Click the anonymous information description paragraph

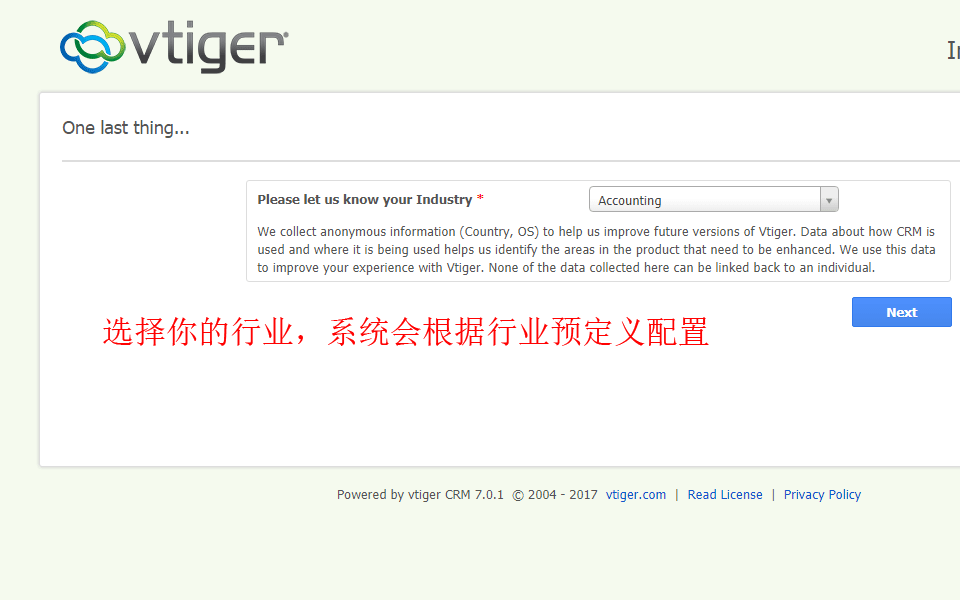point(596,250)
